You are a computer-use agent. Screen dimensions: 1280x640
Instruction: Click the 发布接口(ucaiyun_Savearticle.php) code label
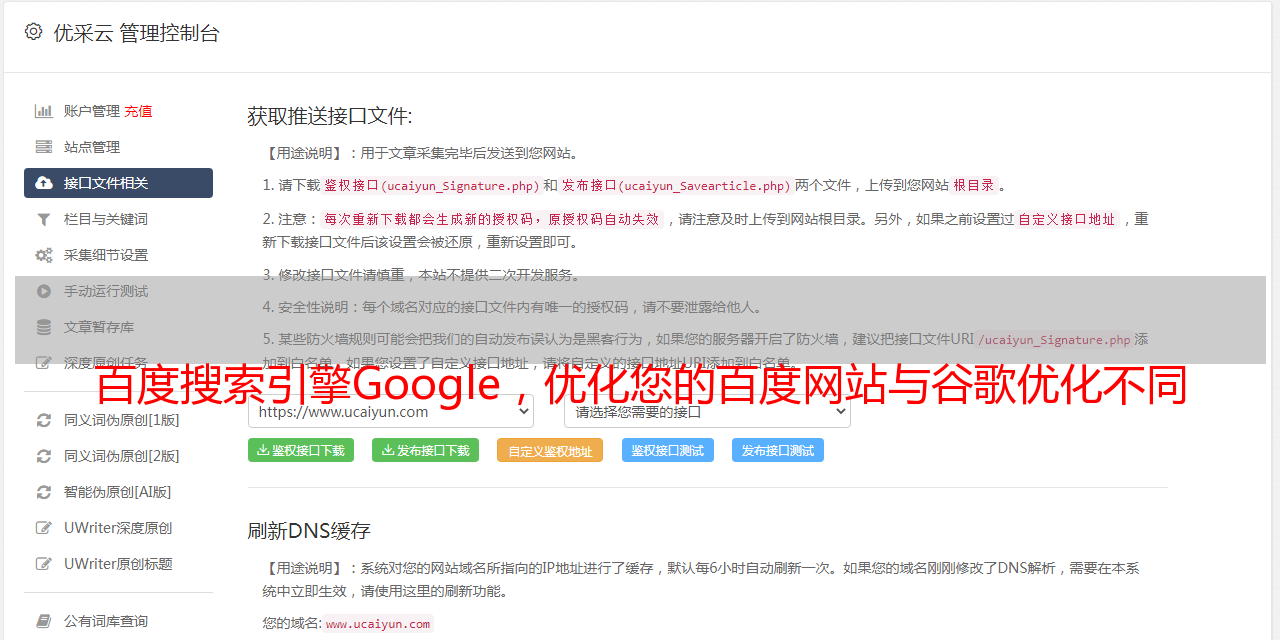677,185
